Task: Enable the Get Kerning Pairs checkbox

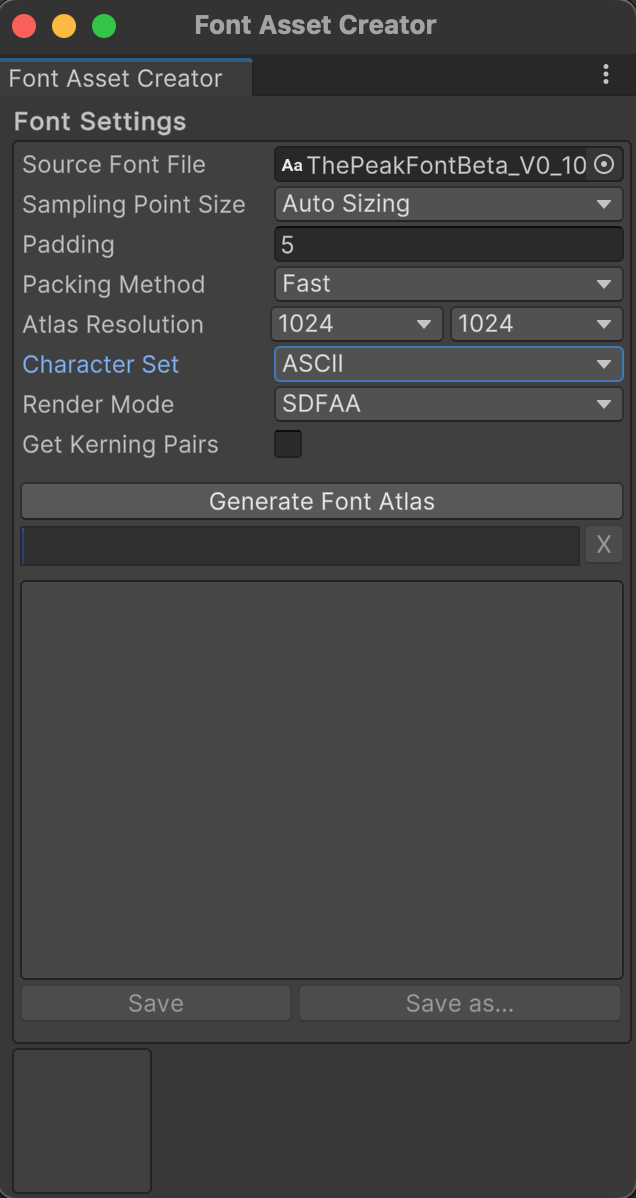Action: point(288,444)
